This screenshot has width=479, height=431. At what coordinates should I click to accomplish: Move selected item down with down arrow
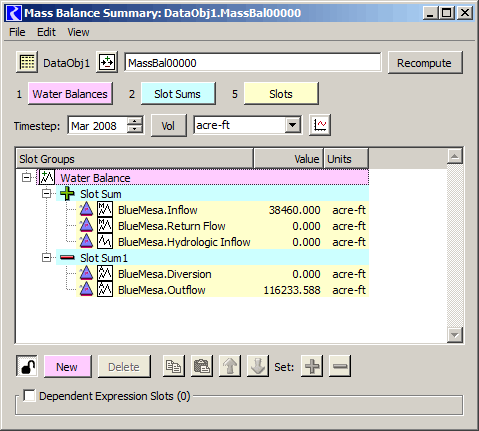point(258,366)
